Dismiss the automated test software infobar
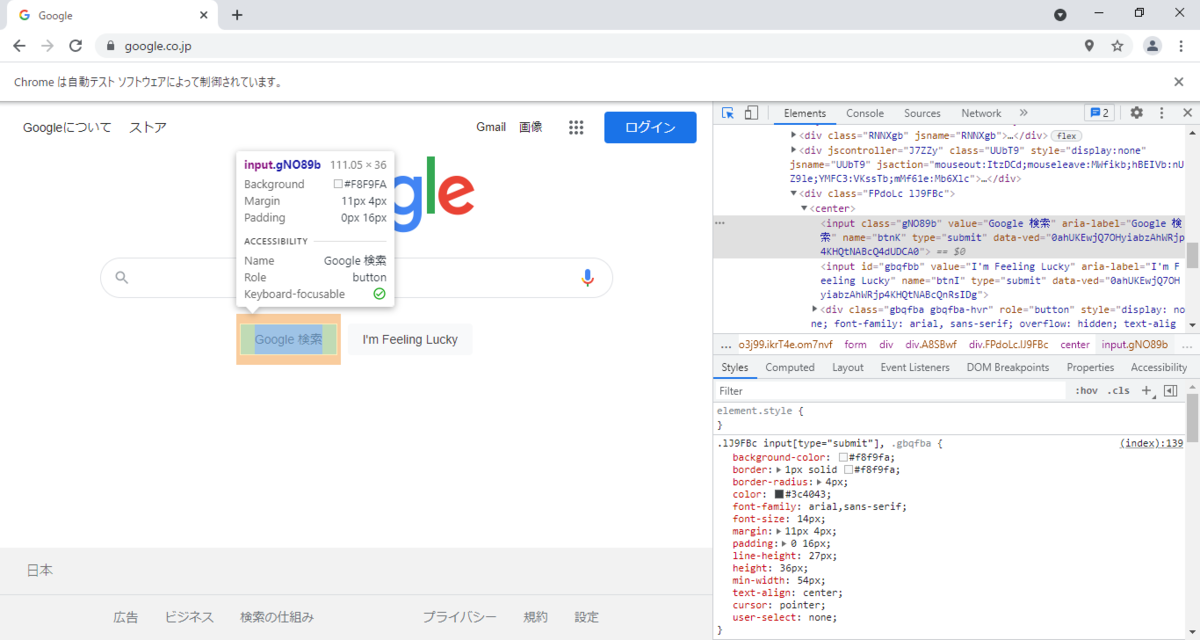Viewport: 1200px width, 640px height. [x=1178, y=82]
